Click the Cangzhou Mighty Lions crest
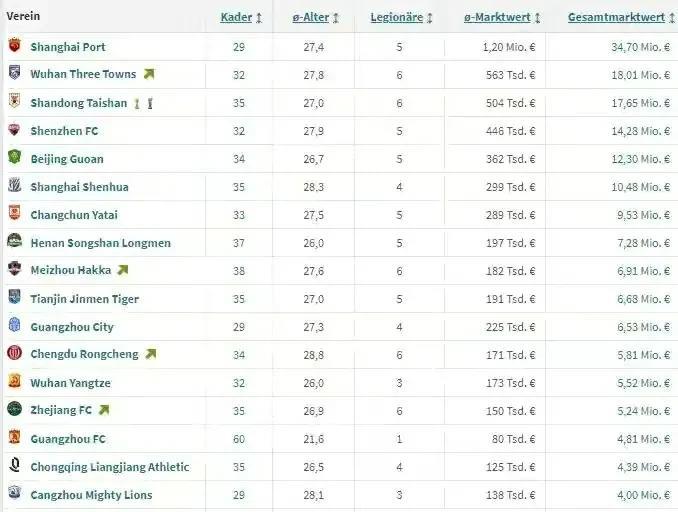Screen dimensions: 678x512 (14, 493)
